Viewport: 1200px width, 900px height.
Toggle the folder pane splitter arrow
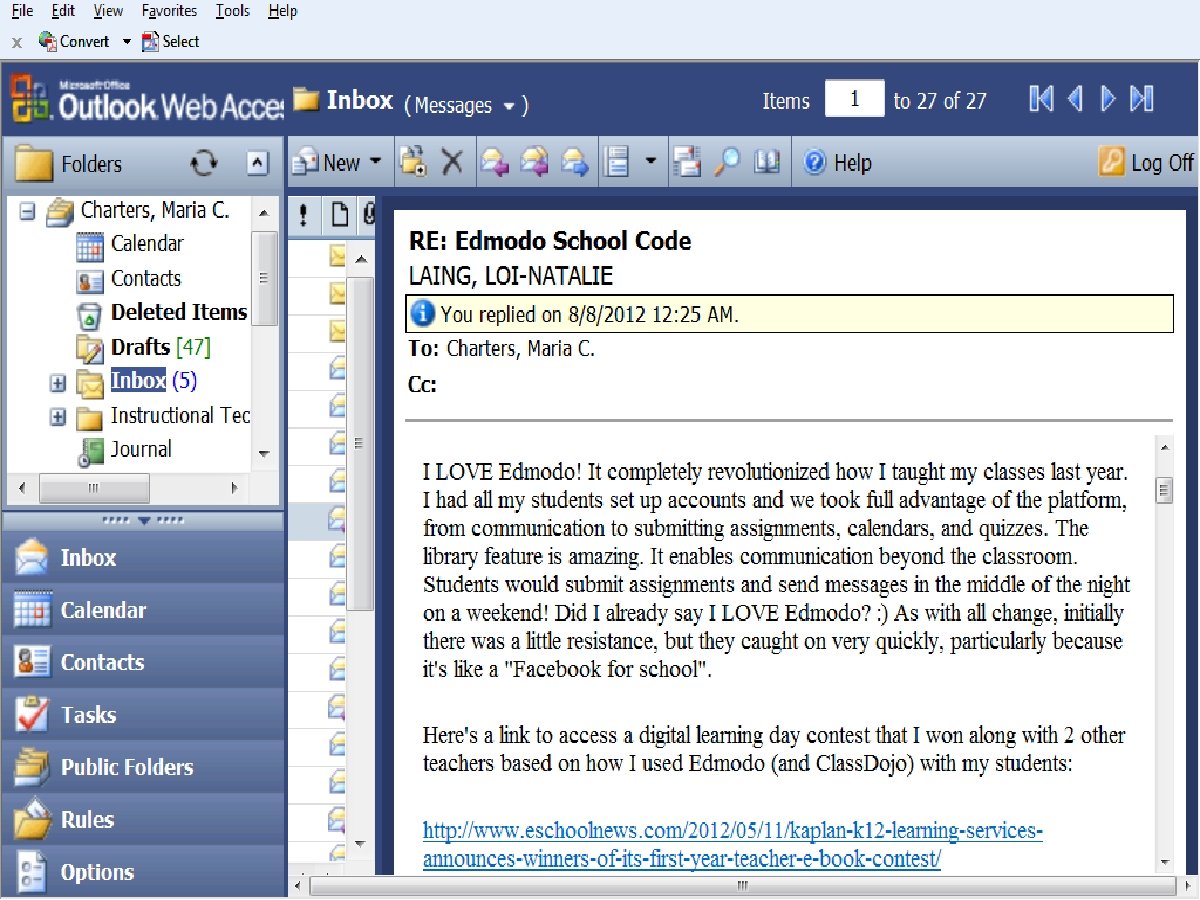tap(143, 520)
